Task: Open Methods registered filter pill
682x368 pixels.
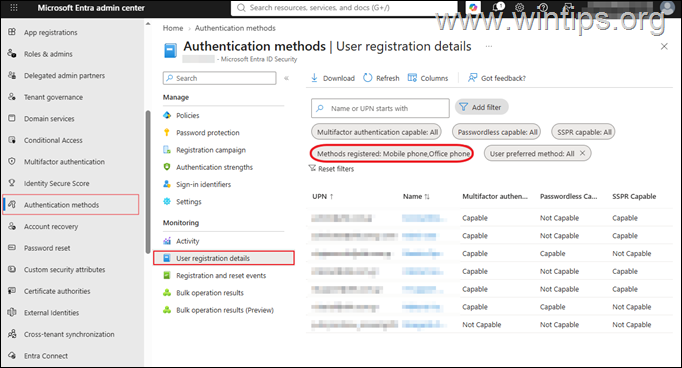Action: 392,154
